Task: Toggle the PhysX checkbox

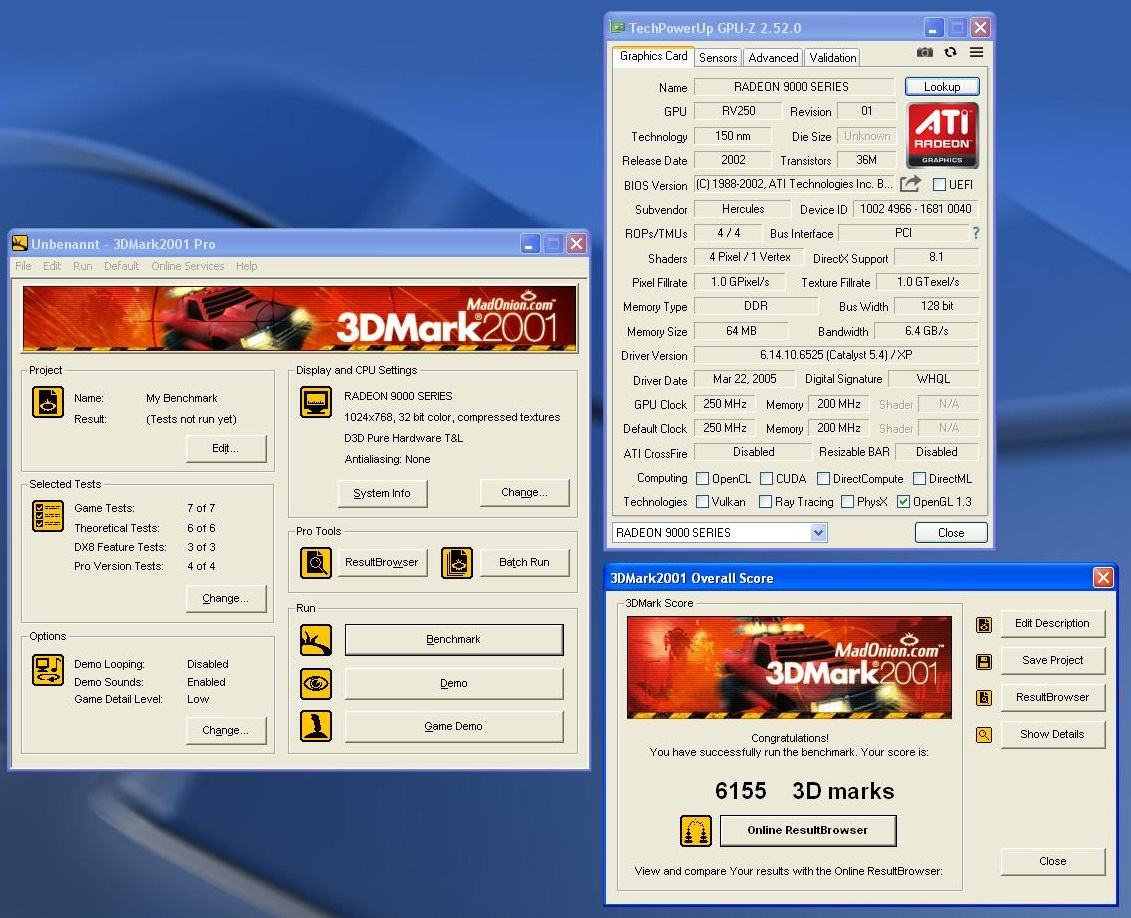Action: [848, 501]
